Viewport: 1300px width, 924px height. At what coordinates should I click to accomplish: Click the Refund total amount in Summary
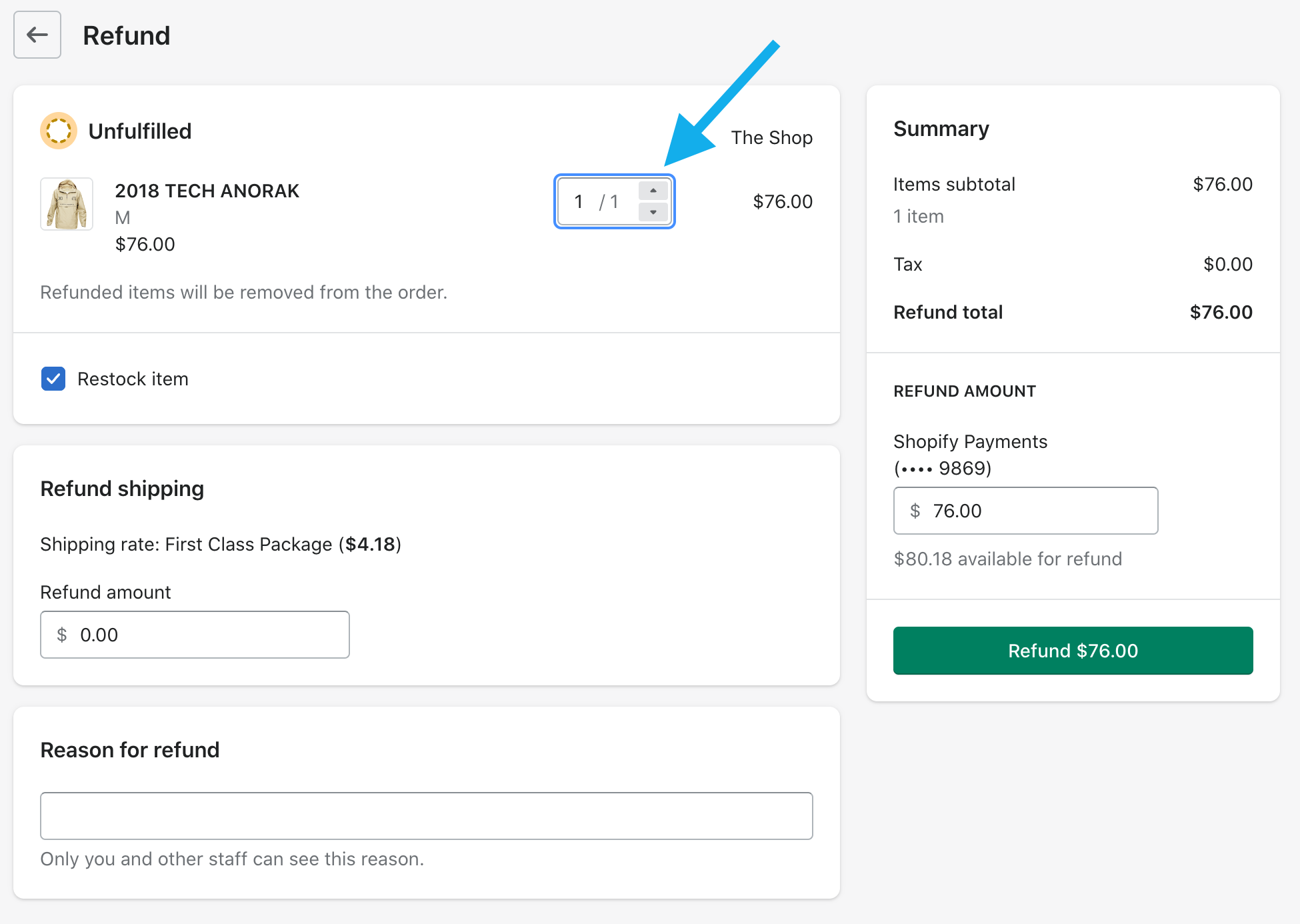[x=1221, y=312]
